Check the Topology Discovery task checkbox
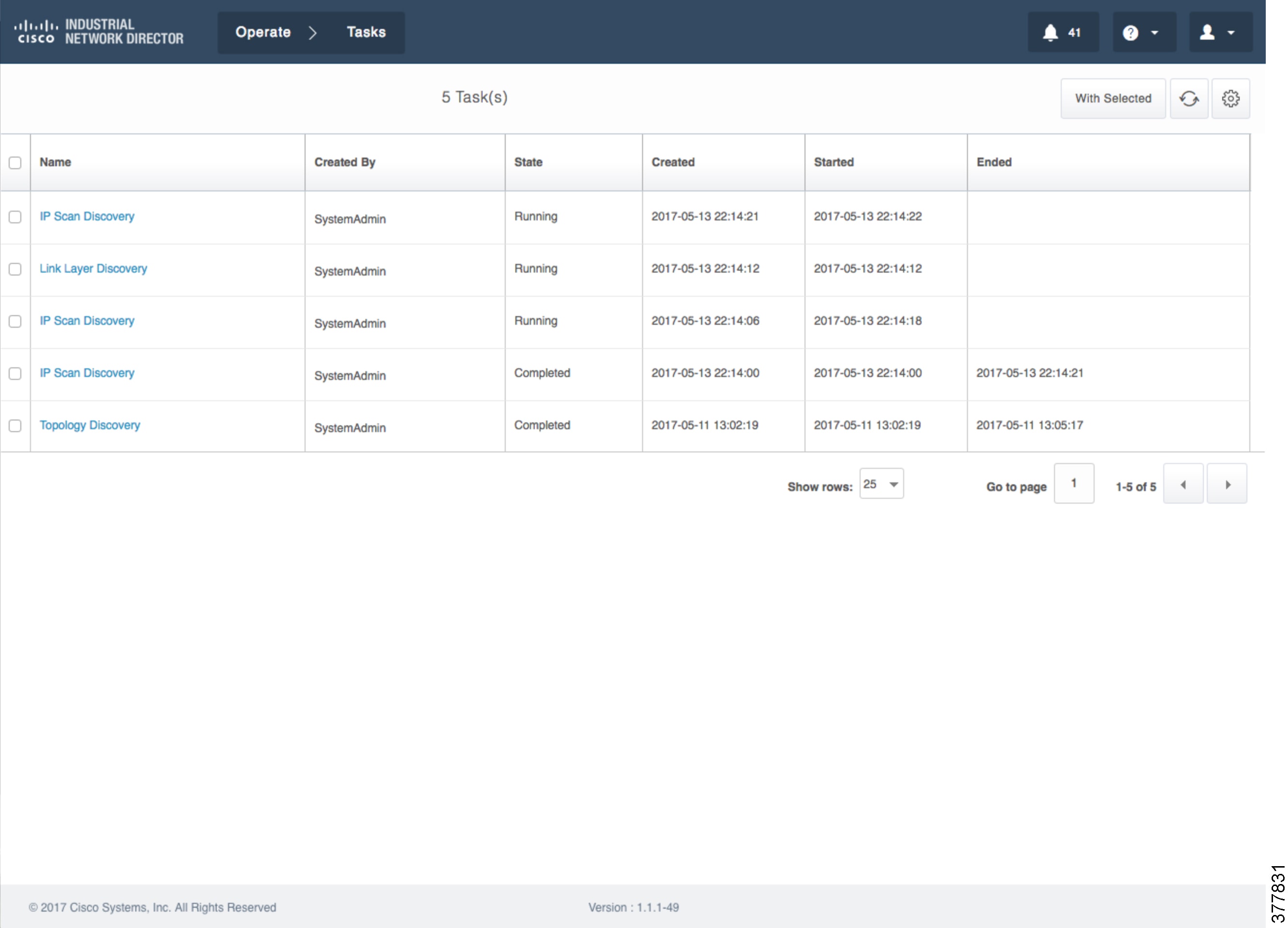The image size is (1288, 928). tap(15, 426)
